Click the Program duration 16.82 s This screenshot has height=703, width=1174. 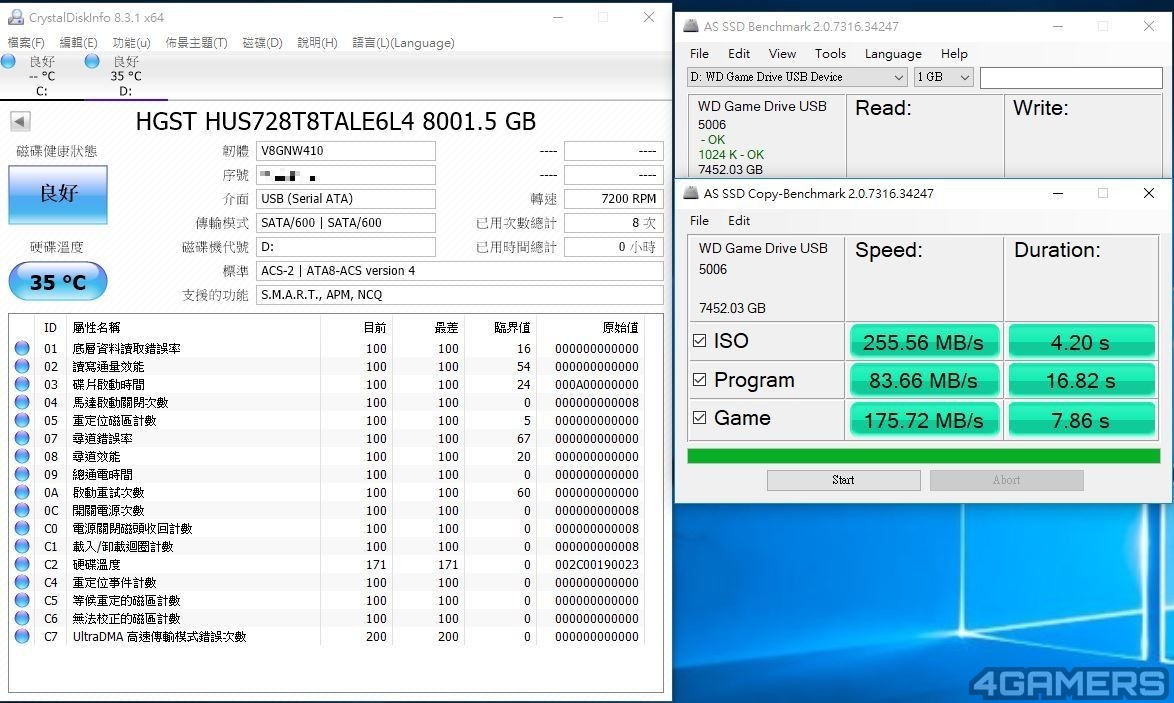(x=1081, y=381)
